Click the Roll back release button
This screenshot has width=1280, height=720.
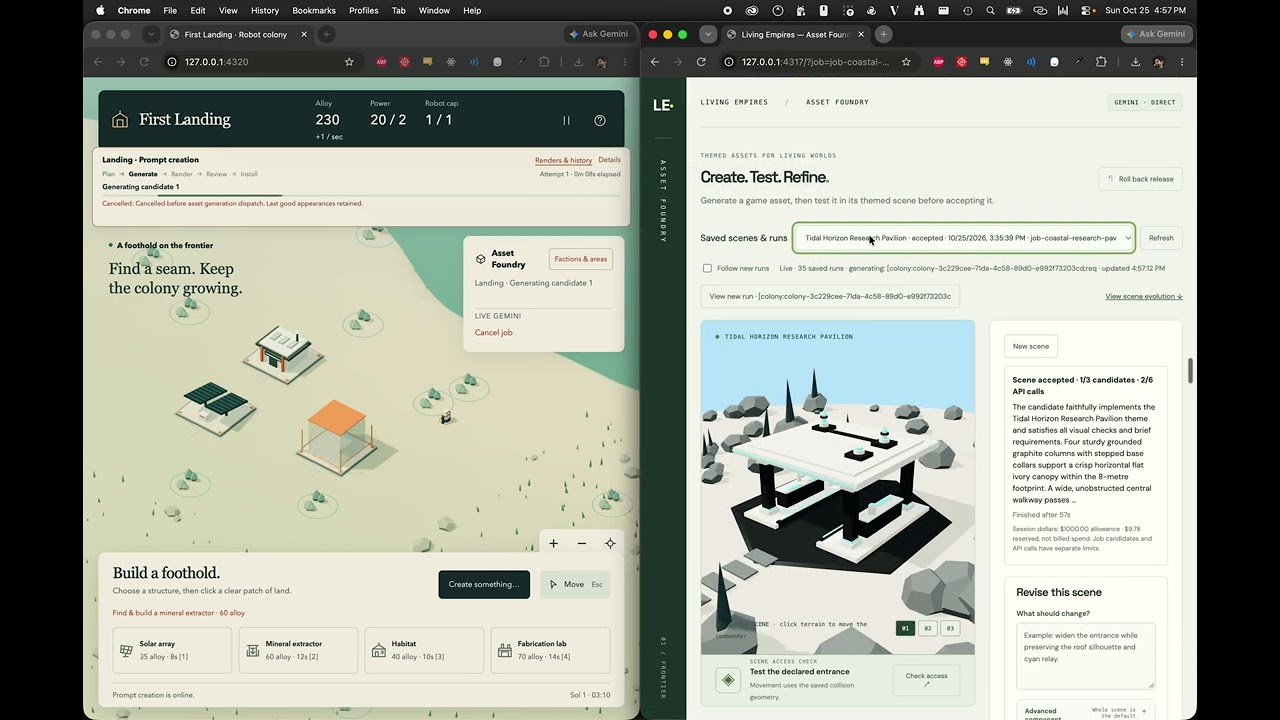point(1140,179)
